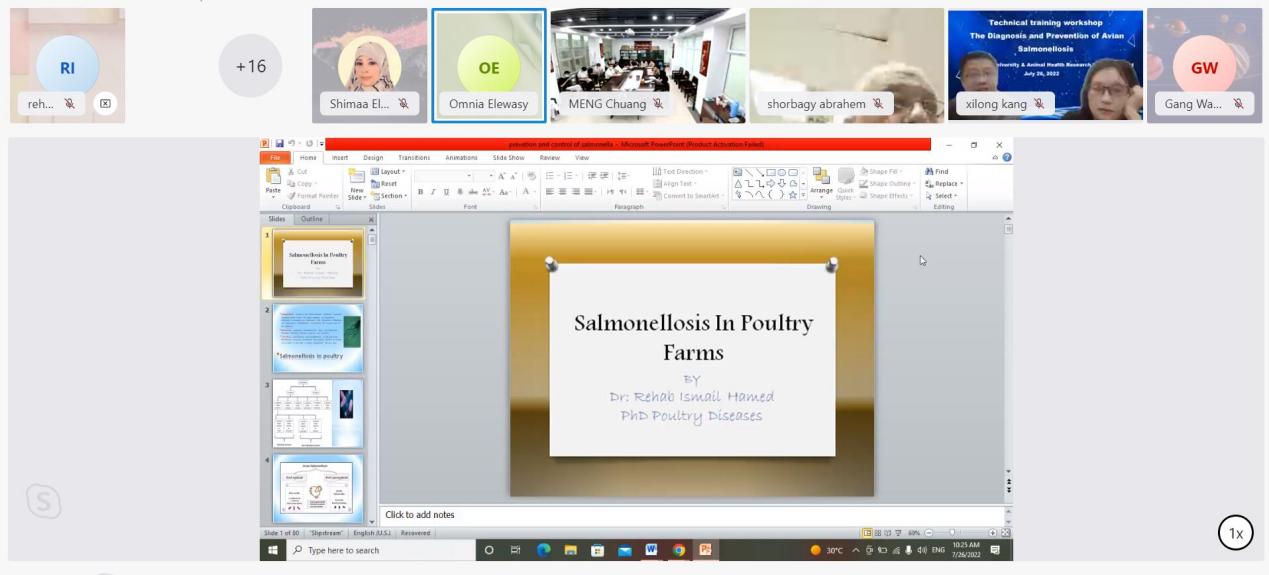Click the Reset button in Slides group
Viewport: 1269px width, 575px height.
tap(385, 184)
